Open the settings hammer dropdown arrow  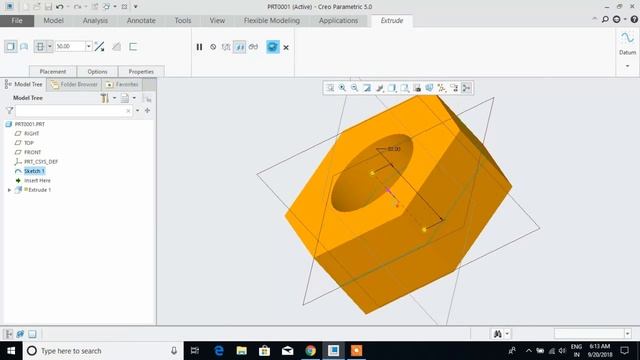click(x=114, y=98)
